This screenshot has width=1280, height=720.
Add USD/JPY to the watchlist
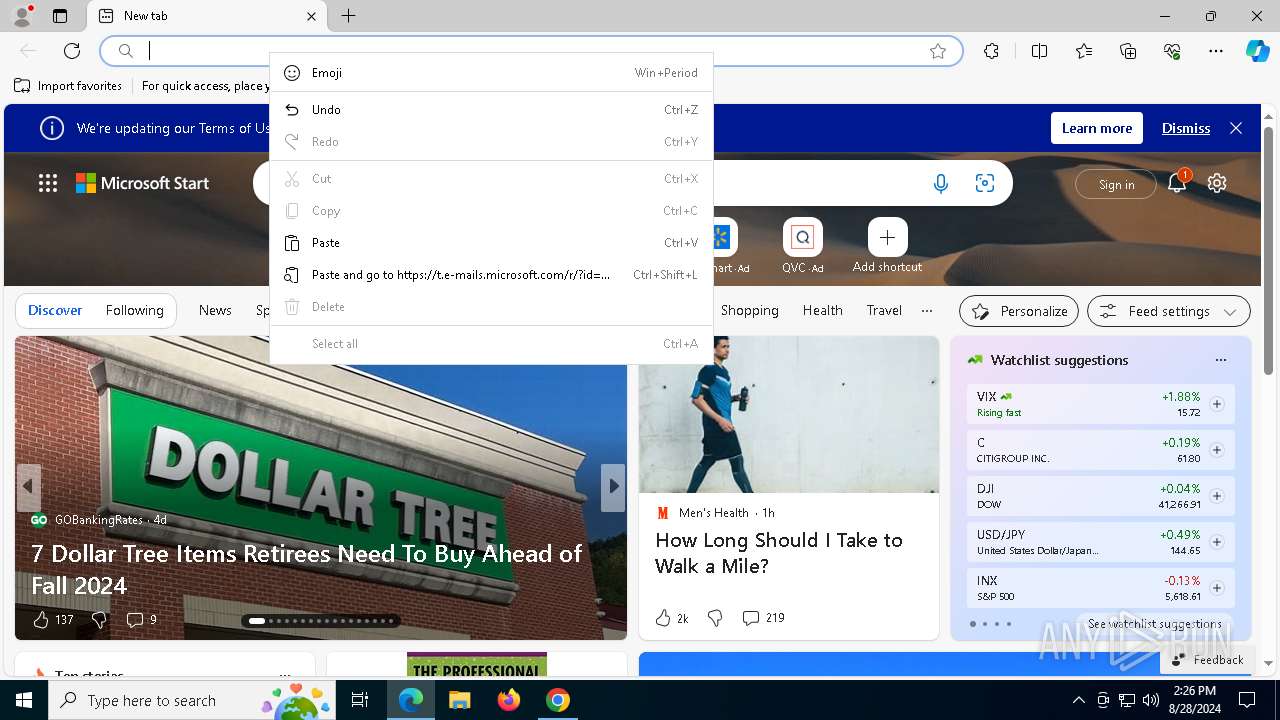tap(1217, 542)
